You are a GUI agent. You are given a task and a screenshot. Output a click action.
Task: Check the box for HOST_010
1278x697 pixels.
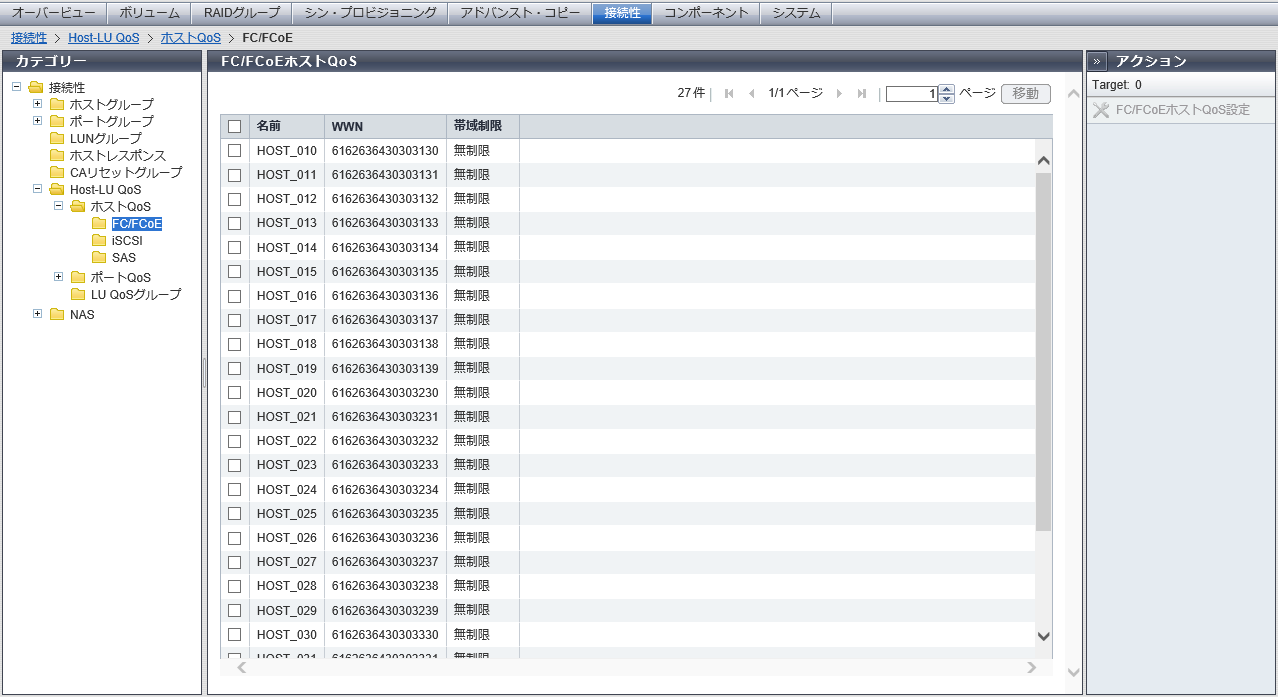(235, 151)
